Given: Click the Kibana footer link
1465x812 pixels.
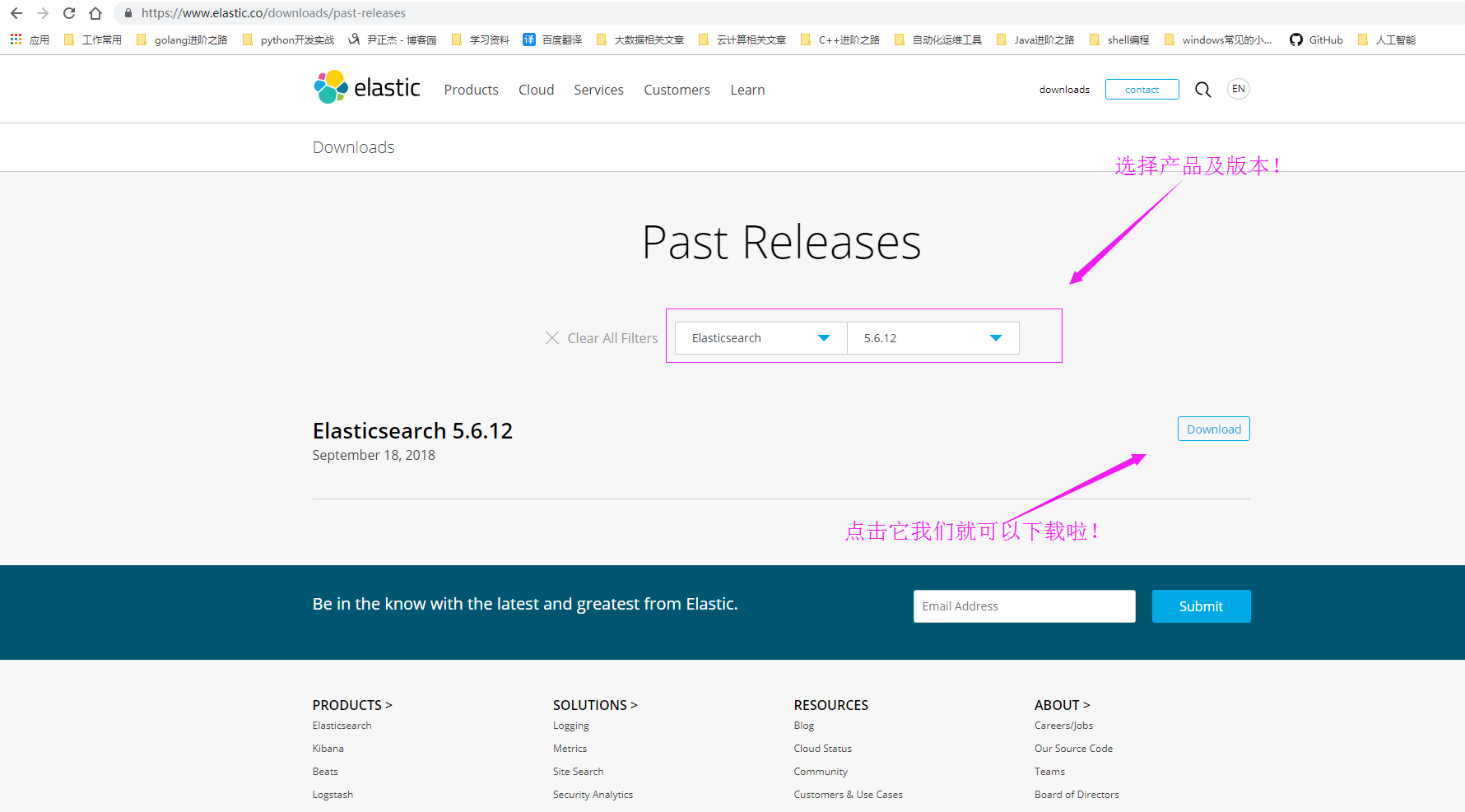Looking at the screenshot, I should point(328,749).
